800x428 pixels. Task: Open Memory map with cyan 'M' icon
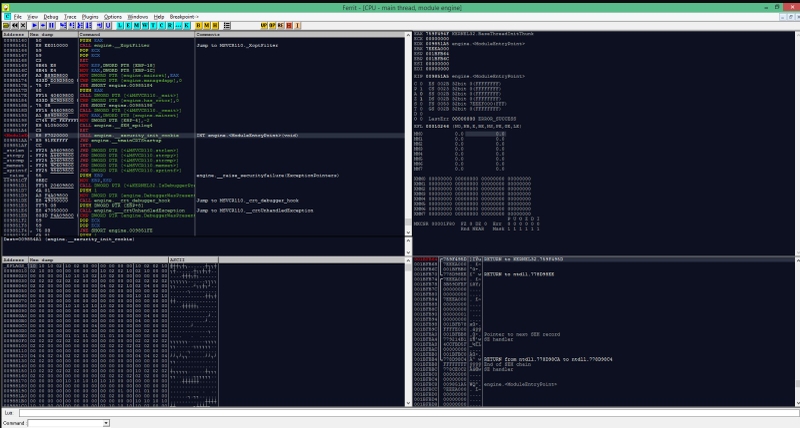tap(136, 26)
